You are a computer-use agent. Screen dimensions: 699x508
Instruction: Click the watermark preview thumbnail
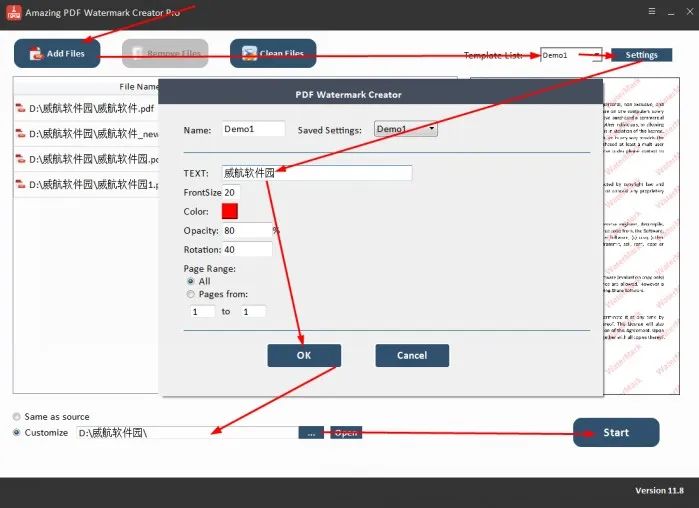point(641,236)
